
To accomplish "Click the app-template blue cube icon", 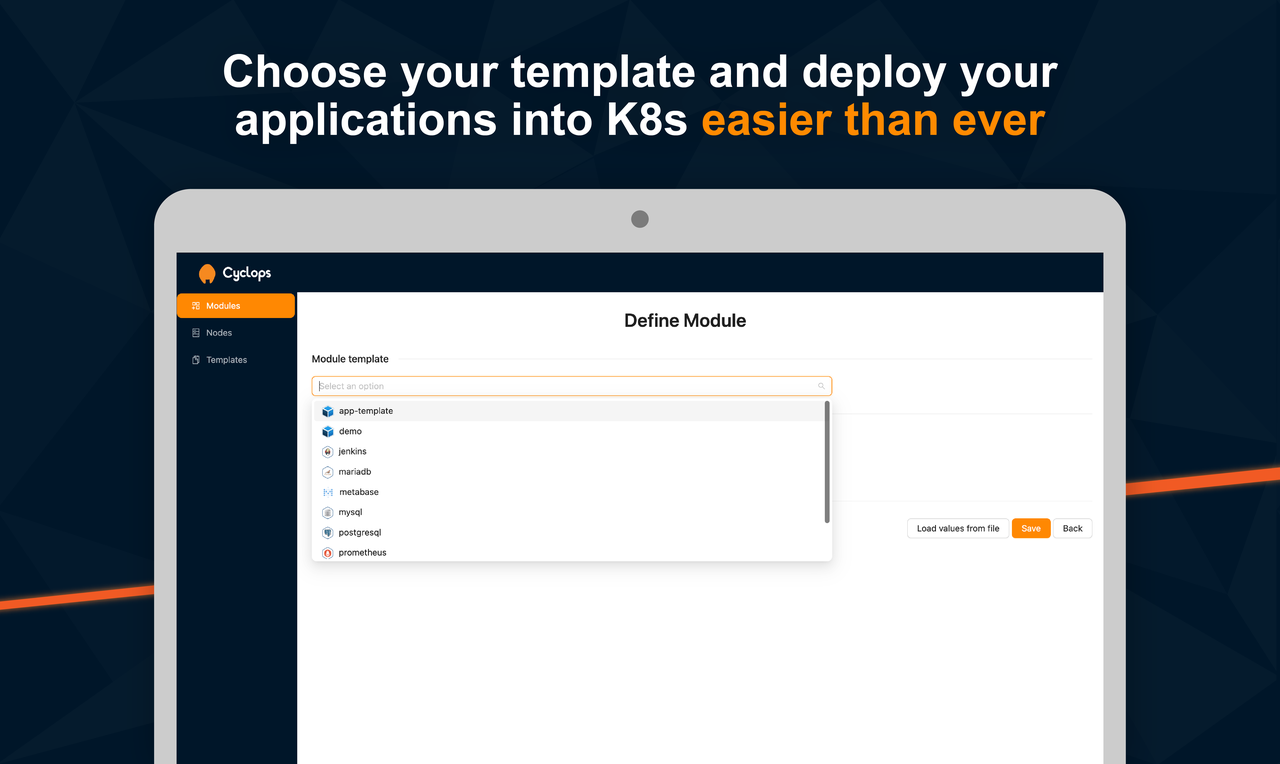I will pos(328,411).
